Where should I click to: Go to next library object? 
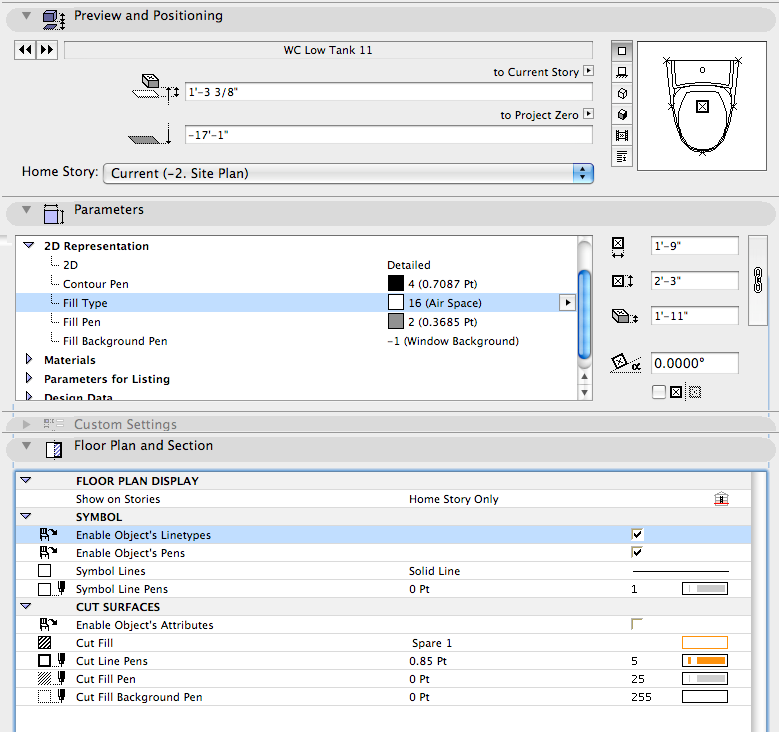click(47, 50)
